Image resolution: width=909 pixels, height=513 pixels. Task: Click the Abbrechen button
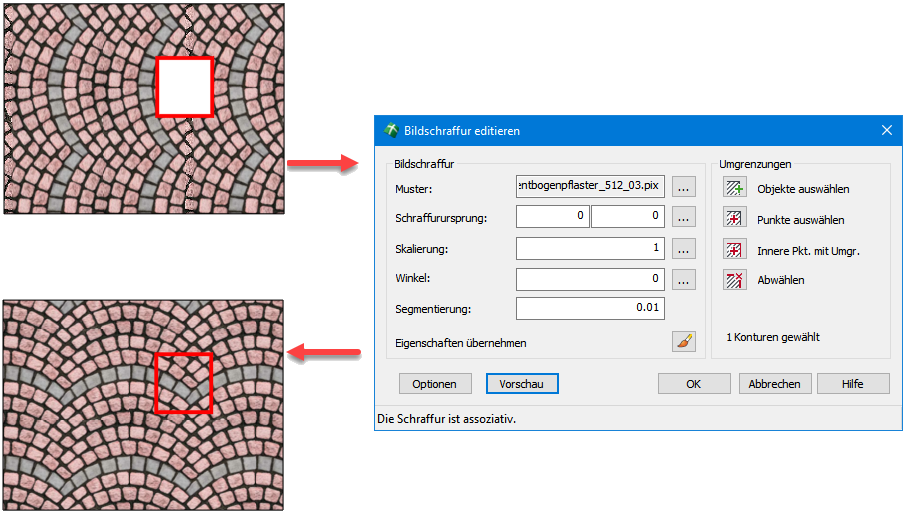pyautogui.click(x=775, y=384)
